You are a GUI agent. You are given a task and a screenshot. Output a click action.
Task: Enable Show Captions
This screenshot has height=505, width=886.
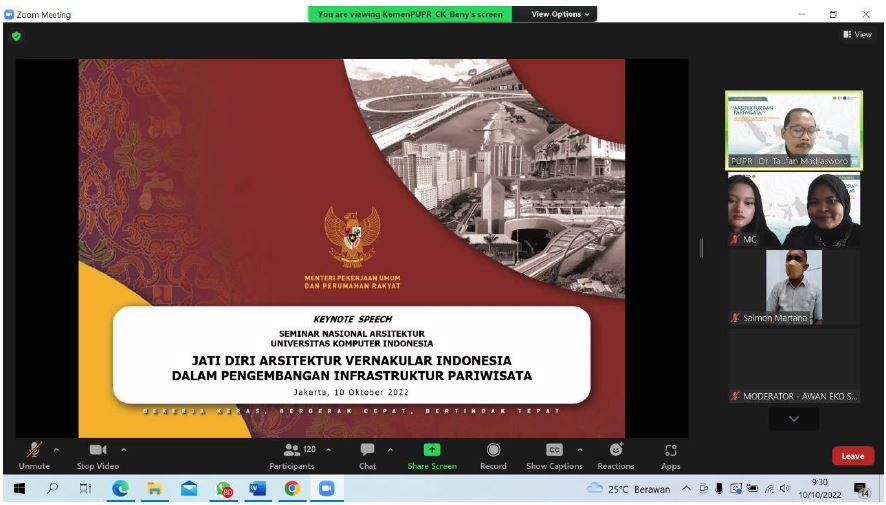pos(554,456)
